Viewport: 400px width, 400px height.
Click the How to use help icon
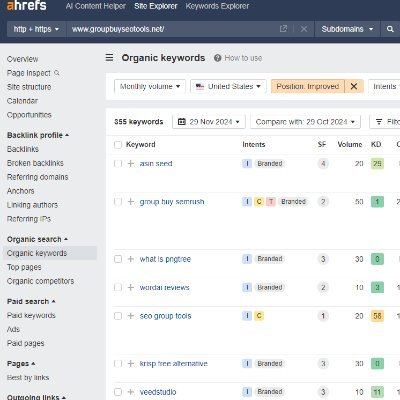pos(217,58)
